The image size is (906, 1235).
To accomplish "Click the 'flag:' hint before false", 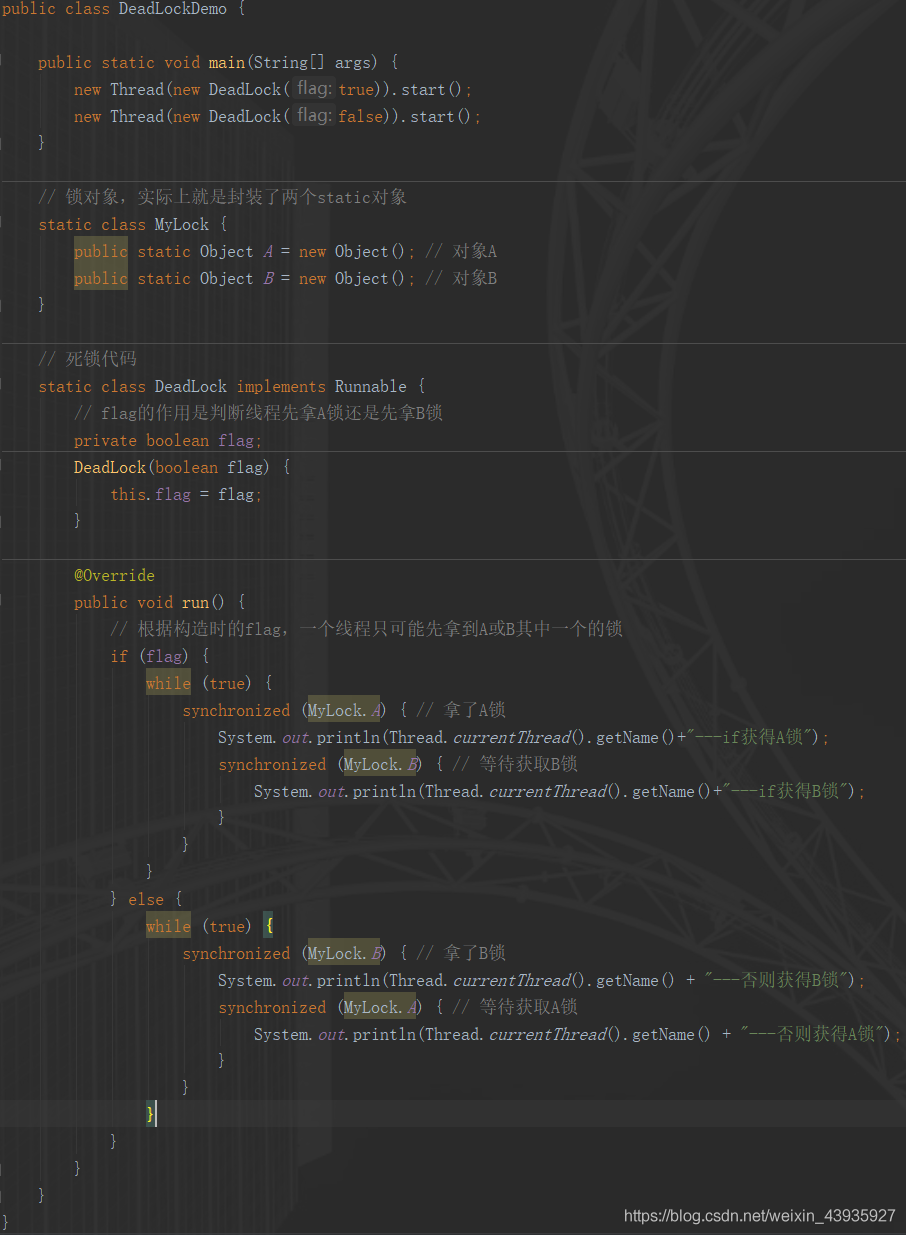I will [314, 116].
